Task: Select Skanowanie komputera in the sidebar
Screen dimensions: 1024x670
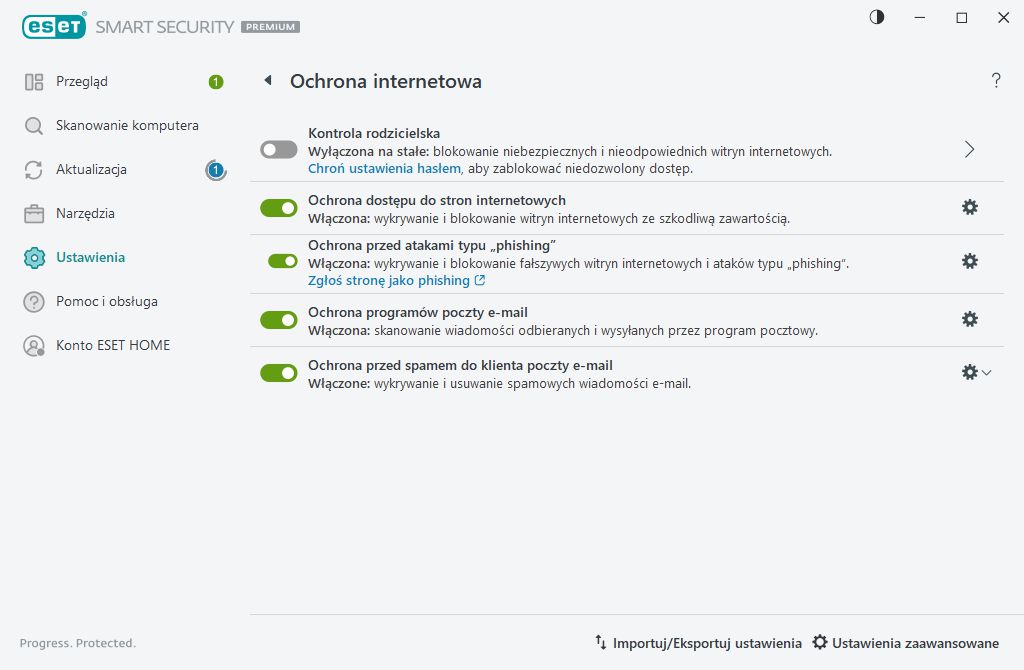Action: (127, 126)
